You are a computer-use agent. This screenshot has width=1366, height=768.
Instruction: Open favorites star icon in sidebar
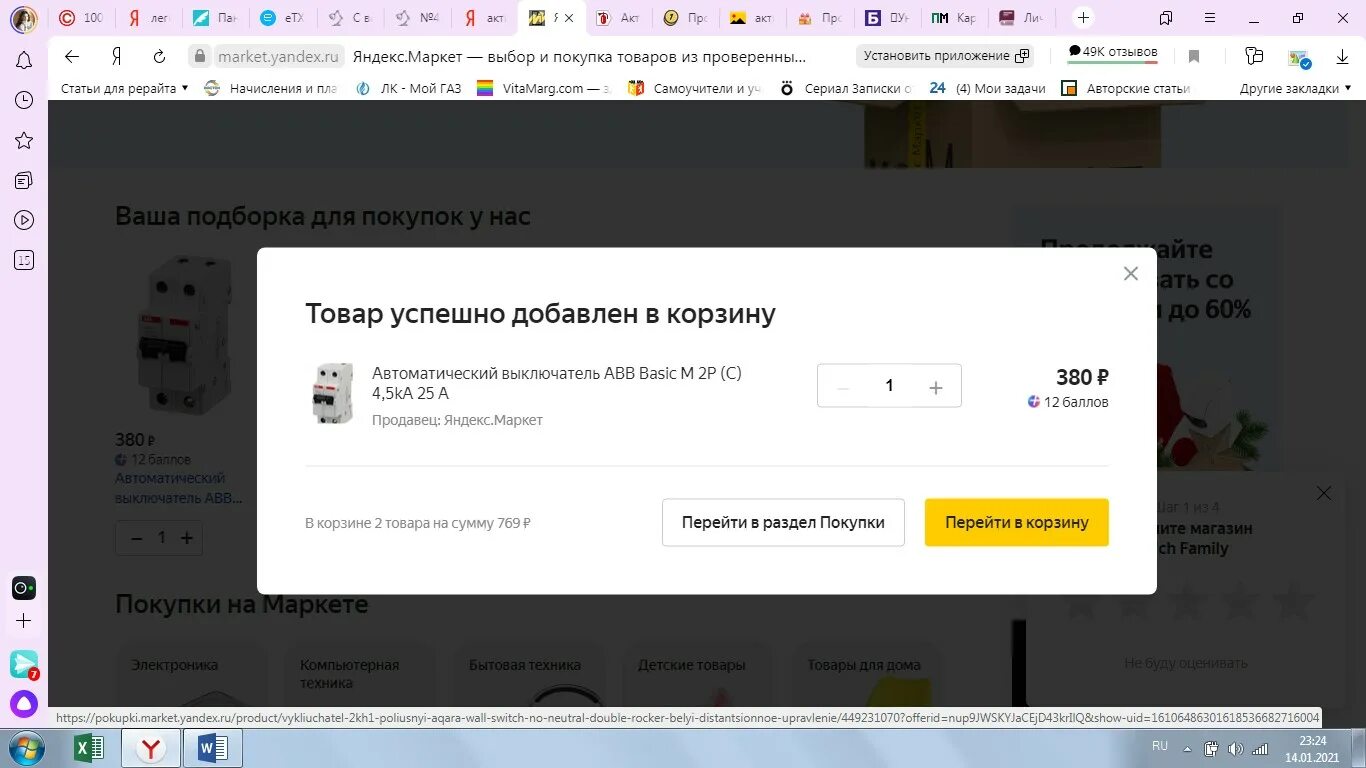(x=24, y=141)
